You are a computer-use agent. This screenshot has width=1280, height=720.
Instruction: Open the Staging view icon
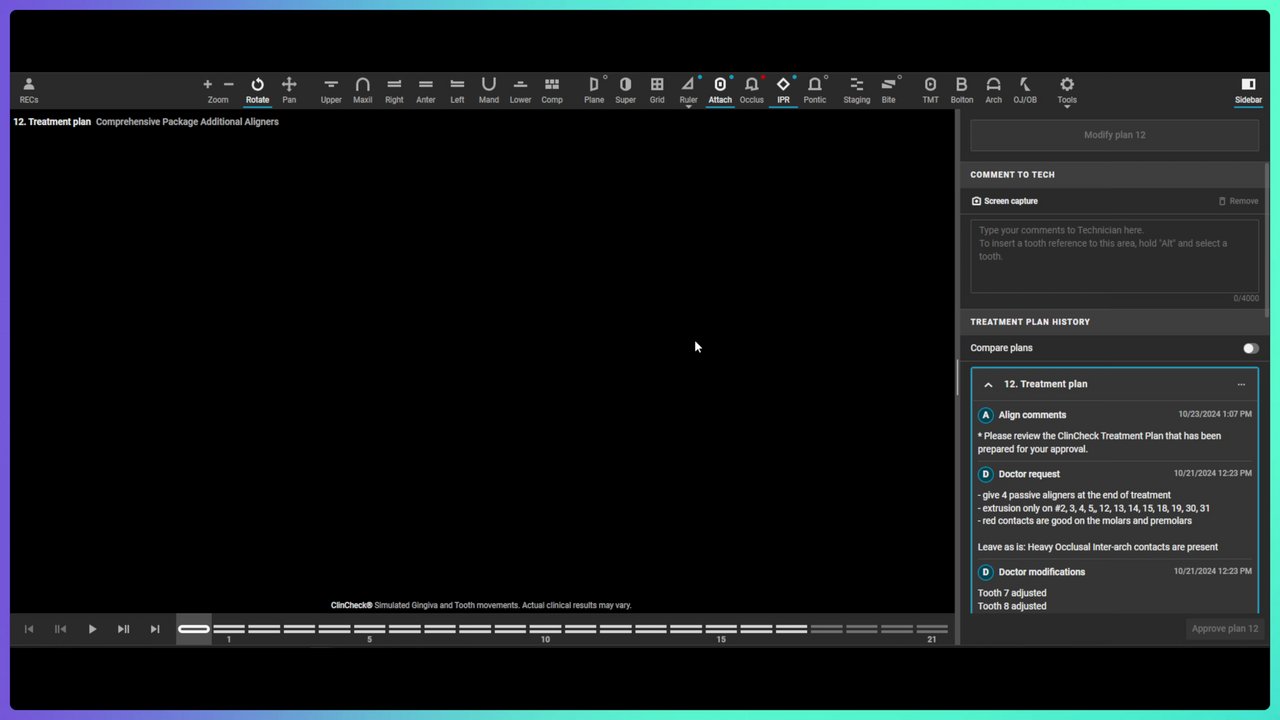[x=857, y=90]
